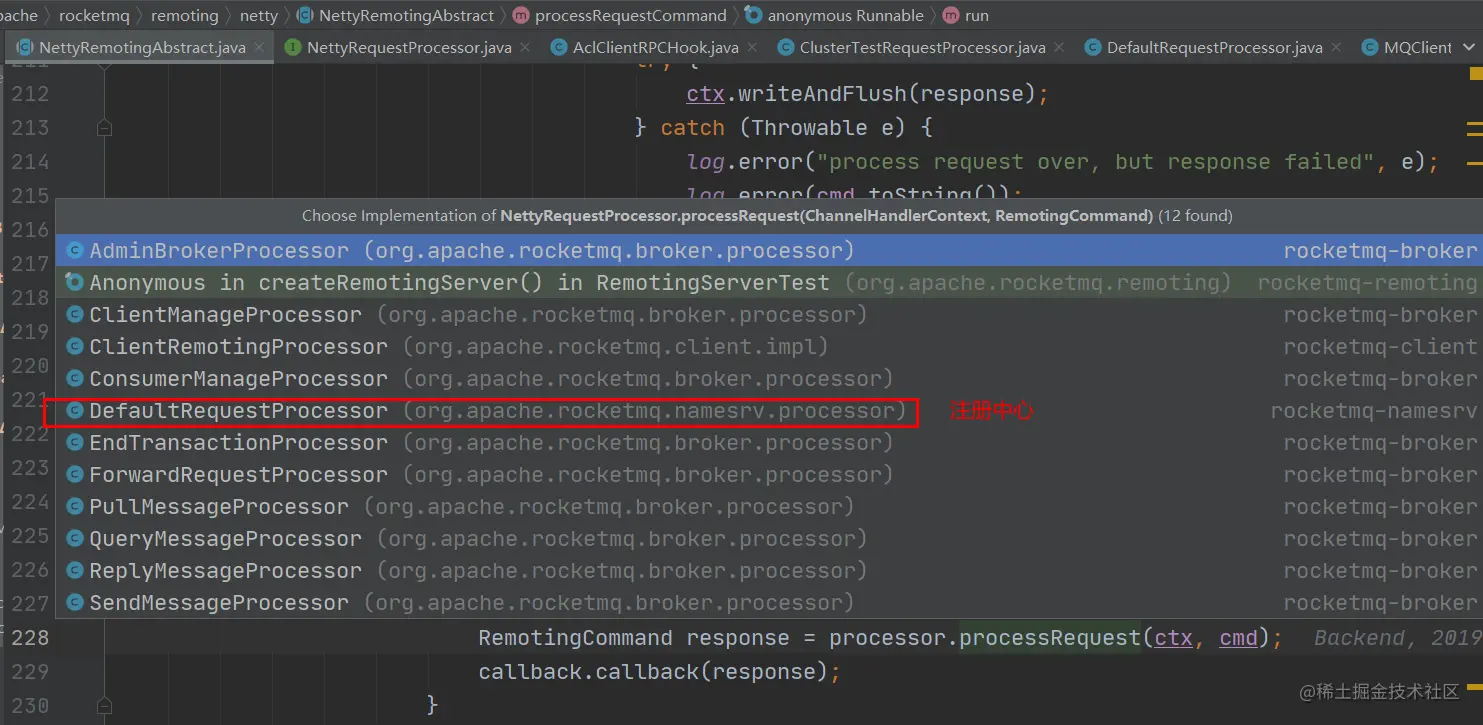
Task: Click line number 229 in gutter
Action: coord(30,672)
